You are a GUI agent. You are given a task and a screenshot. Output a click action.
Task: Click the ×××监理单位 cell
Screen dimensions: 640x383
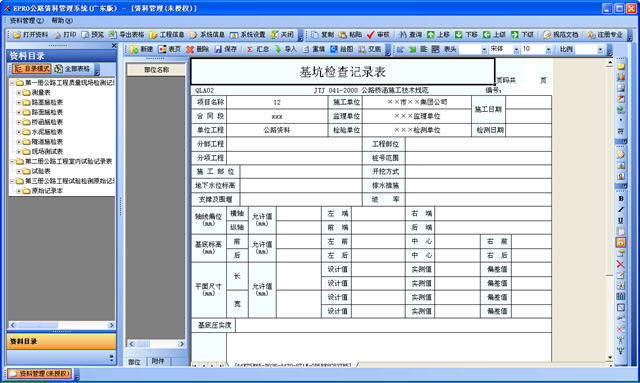click(x=417, y=116)
